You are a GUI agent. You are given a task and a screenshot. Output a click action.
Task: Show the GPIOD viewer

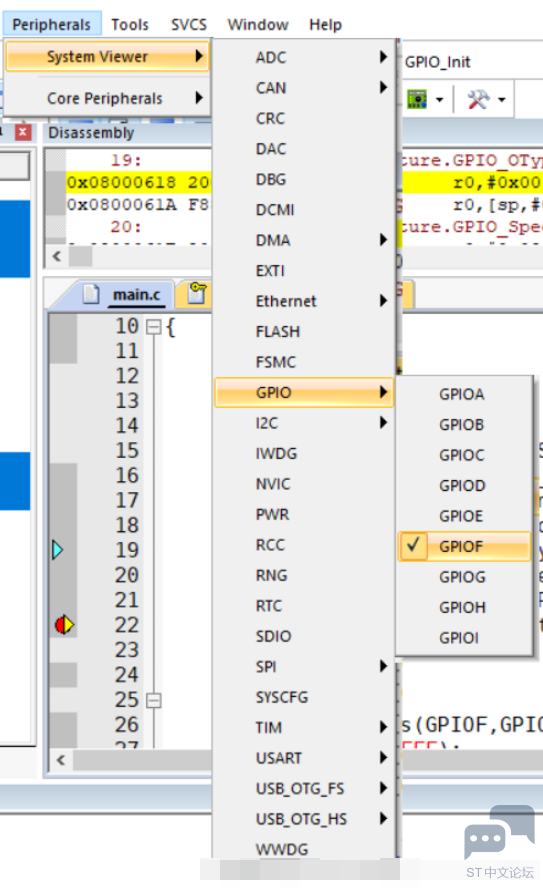pyautogui.click(x=464, y=486)
